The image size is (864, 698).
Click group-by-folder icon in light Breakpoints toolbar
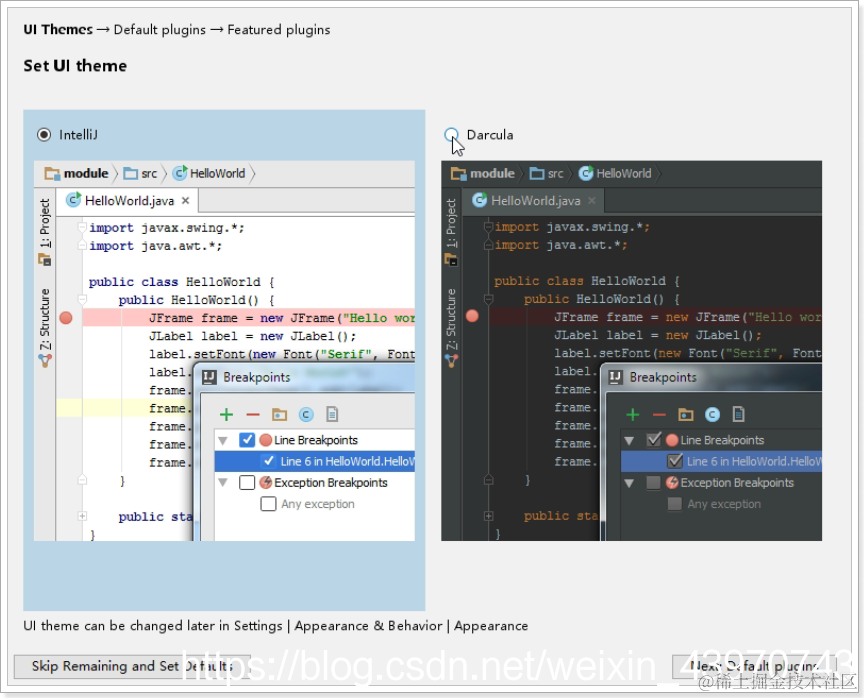click(279, 414)
